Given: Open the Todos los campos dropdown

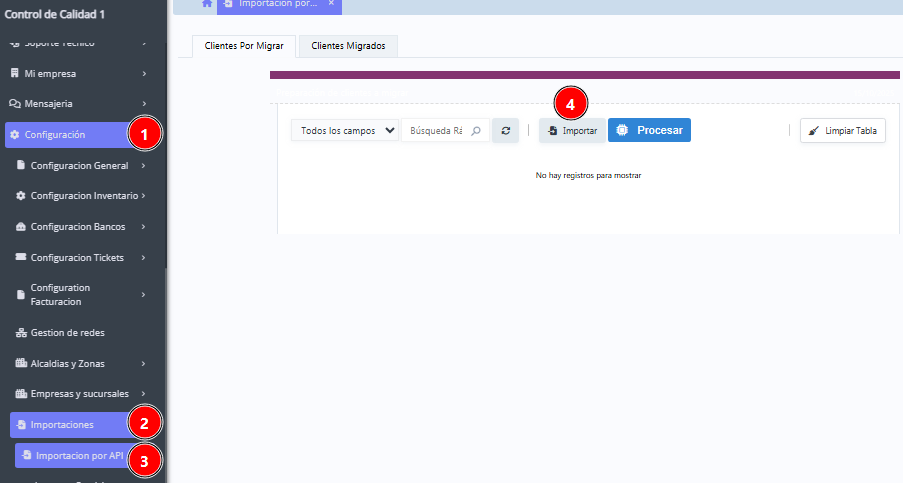Looking at the screenshot, I should click(x=345, y=131).
